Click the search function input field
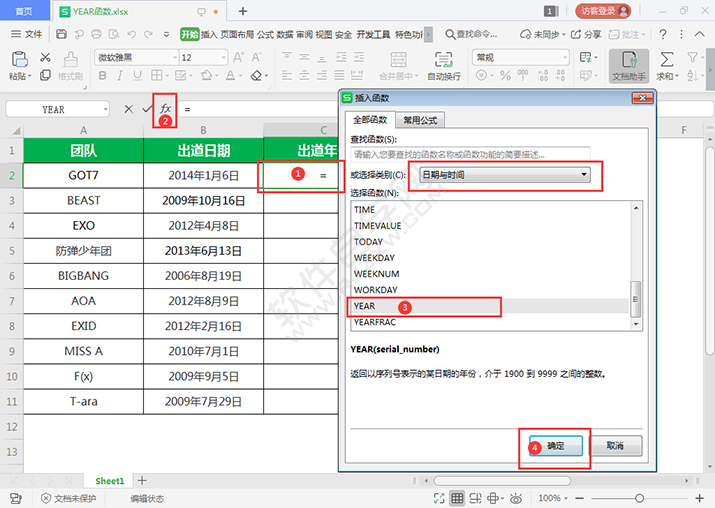Screen dimensions: 715x508 click(470, 155)
